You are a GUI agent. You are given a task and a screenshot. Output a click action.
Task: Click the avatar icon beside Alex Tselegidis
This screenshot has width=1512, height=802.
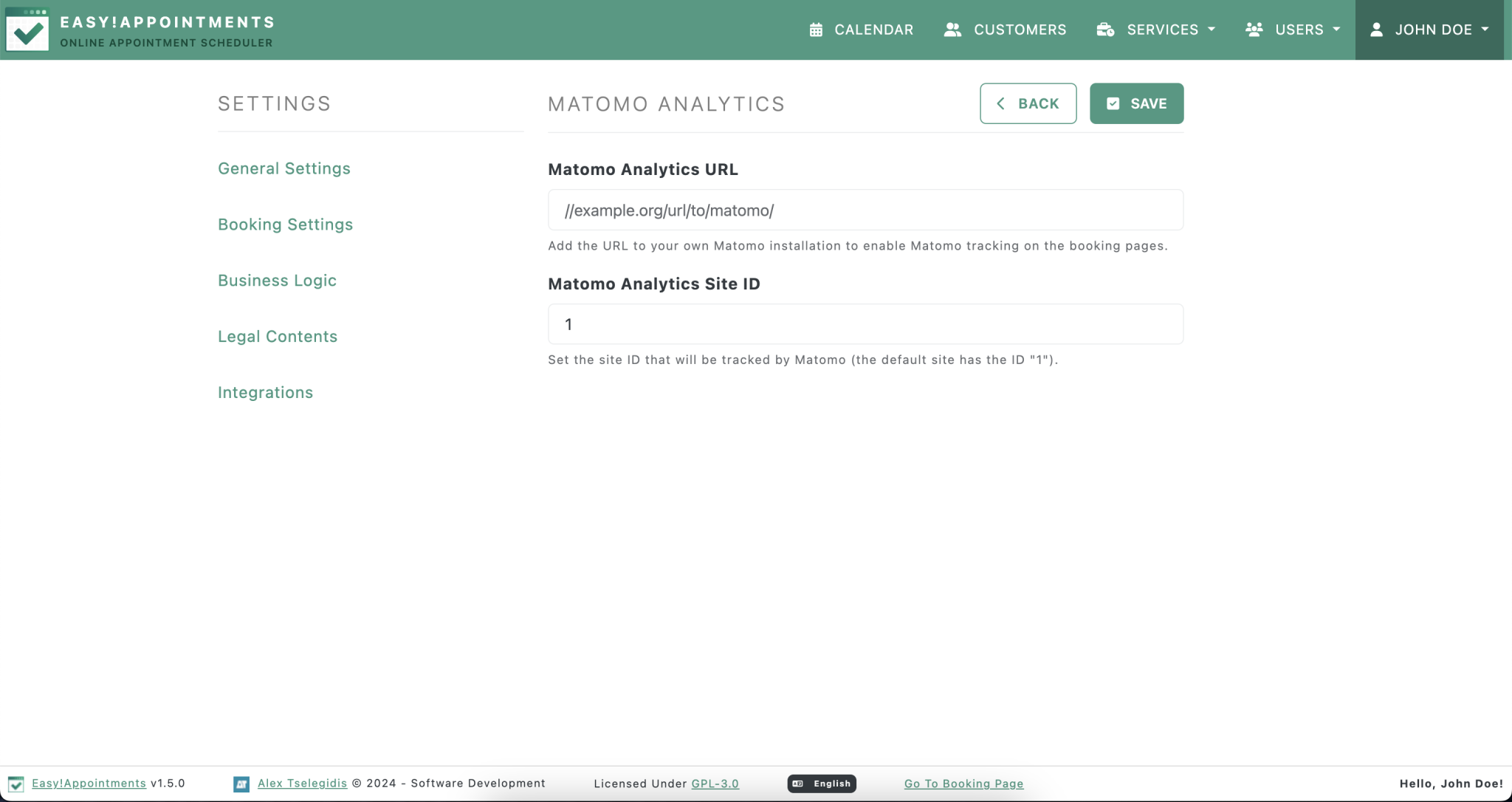point(241,784)
